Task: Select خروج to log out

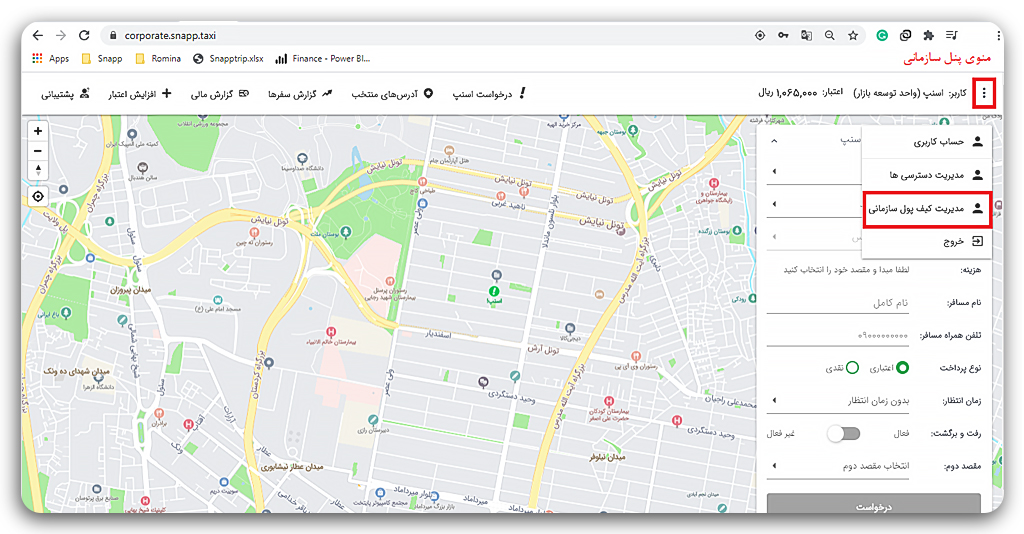Action: click(927, 242)
